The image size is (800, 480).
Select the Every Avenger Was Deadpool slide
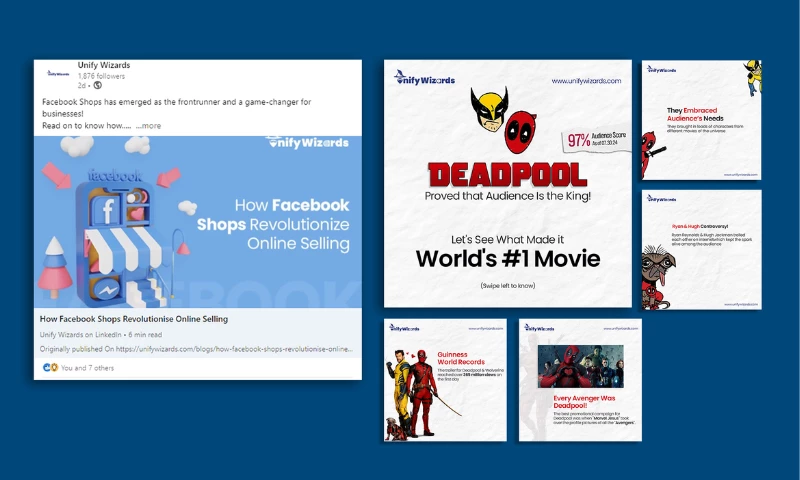coord(580,380)
